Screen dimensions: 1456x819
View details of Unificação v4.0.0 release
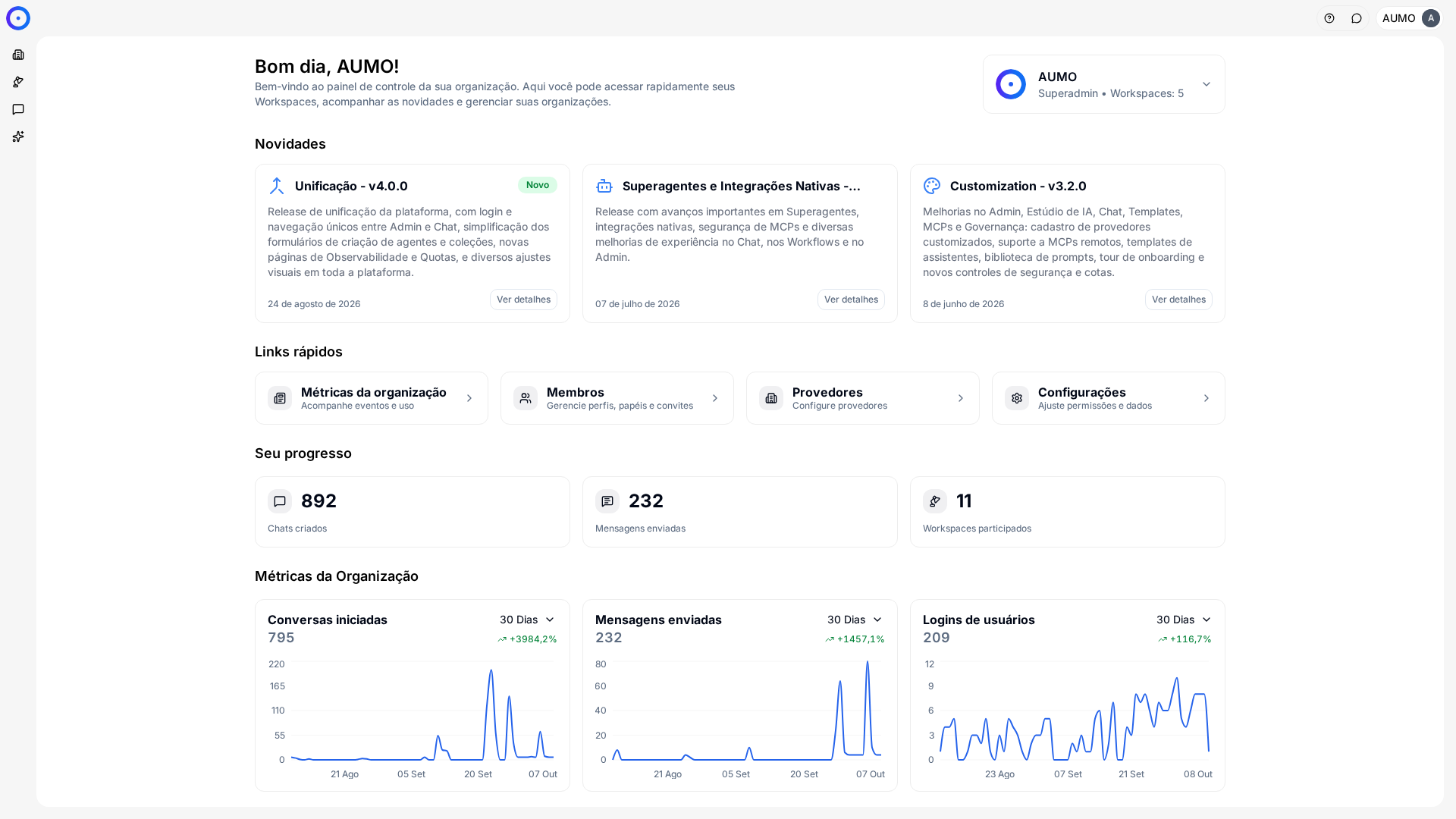coord(523,300)
